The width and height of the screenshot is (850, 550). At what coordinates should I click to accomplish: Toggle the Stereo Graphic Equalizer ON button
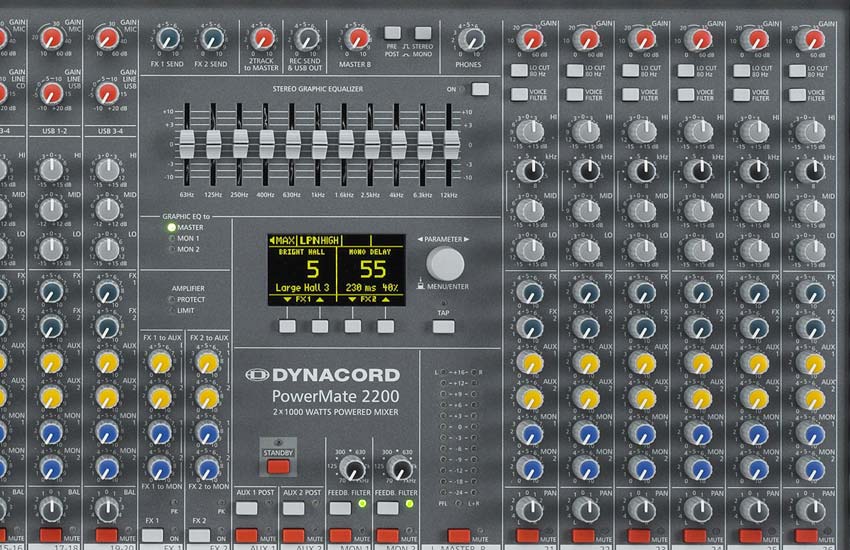pos(481,89)
